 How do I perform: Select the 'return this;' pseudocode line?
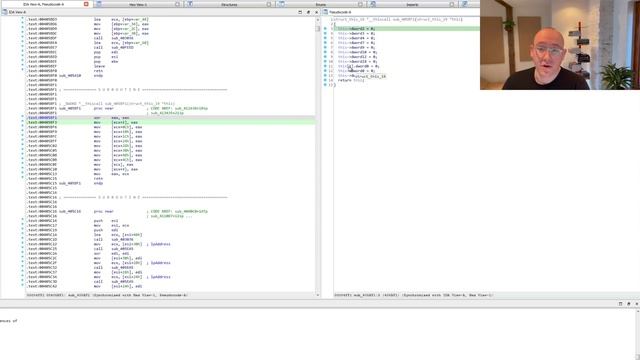[351, 80]
